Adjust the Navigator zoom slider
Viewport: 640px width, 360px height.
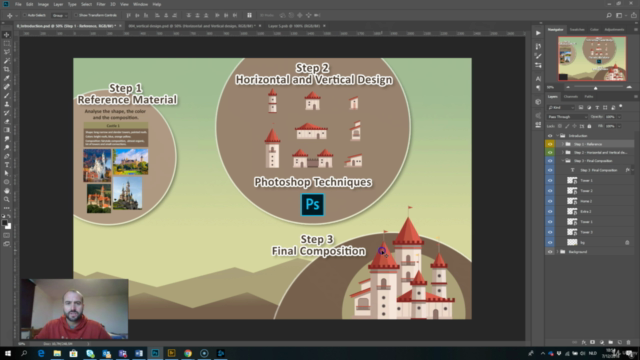click(596, 88)
